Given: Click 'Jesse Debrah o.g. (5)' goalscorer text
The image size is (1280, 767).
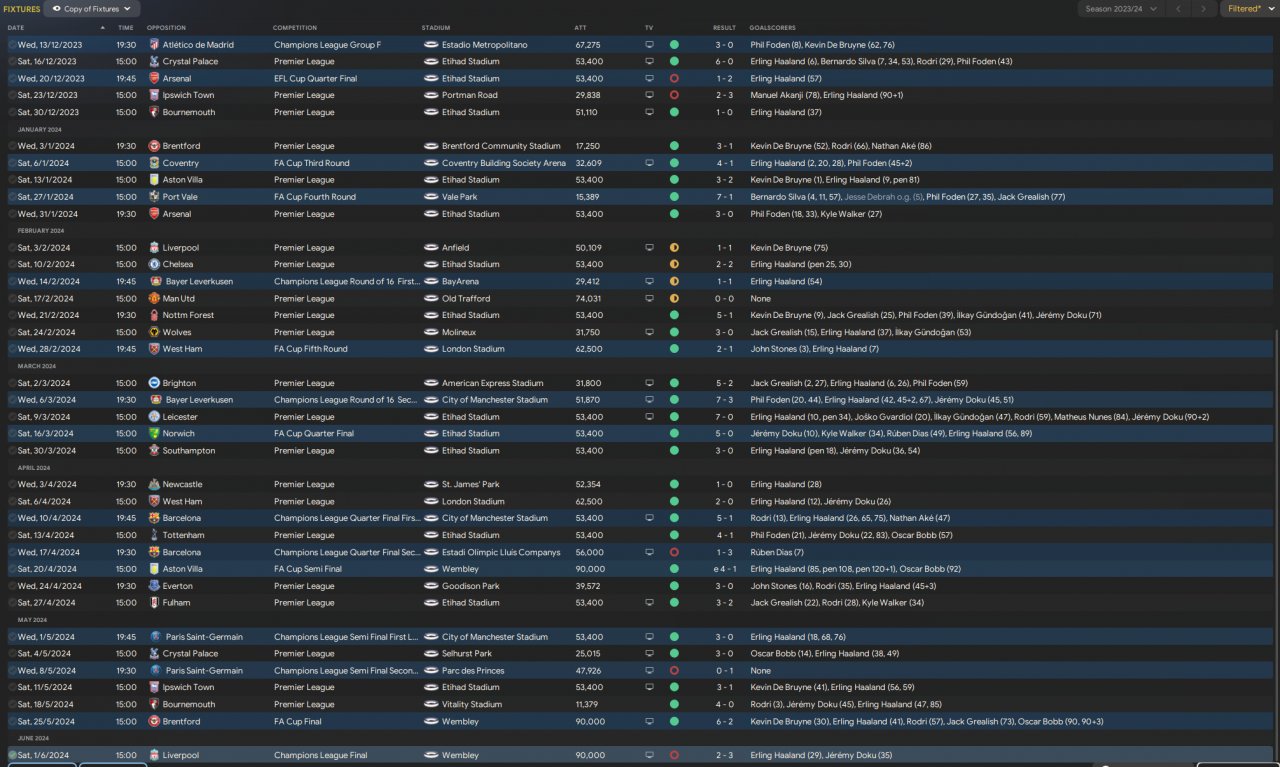Looking at the screenshot, I should [x=883, y=197].
